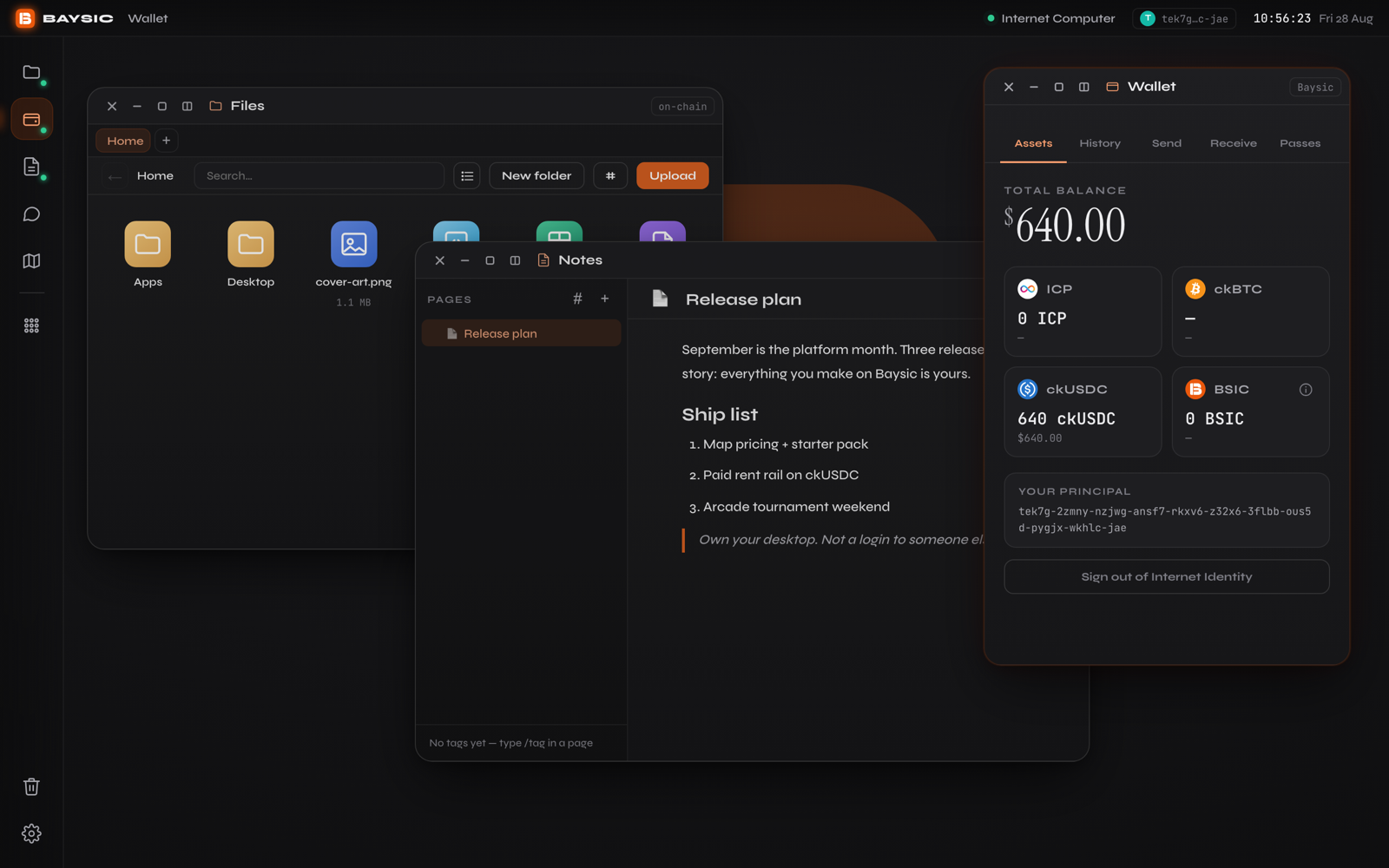Click the Home breadcrumb in Files
This screenshot has width=1389, height=868.
pos(155,176)
